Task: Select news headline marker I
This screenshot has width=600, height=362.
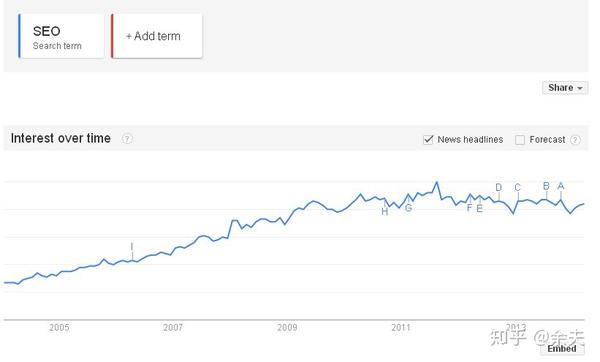Action: [x=132, y=246]
